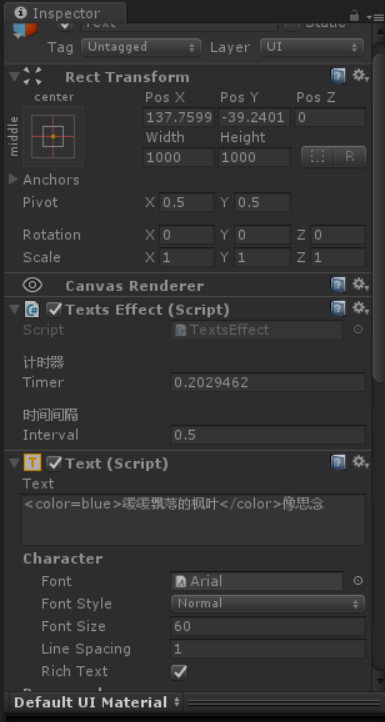Screen dimensions: 385x722
Task: Click the Font Size input field
Action: (x=268, y=626)
